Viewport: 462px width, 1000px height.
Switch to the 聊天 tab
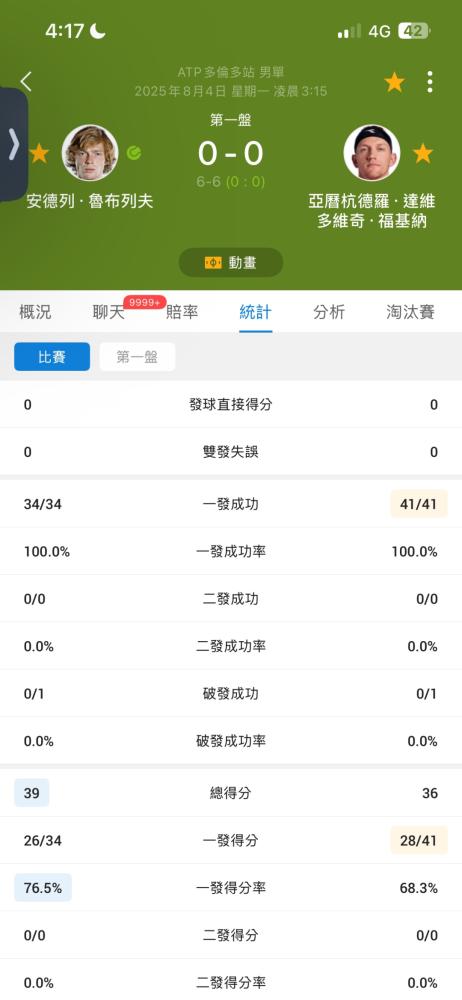tap(108, 312)
